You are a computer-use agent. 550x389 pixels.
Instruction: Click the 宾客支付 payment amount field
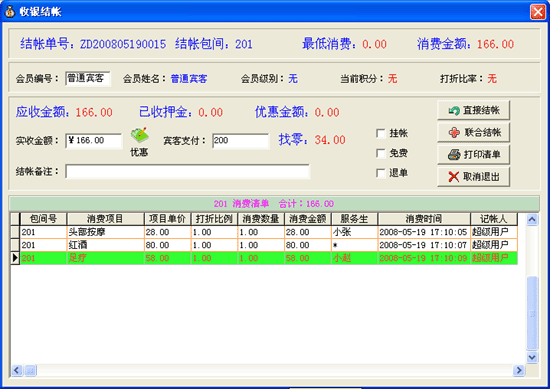[x=241, y=141]
